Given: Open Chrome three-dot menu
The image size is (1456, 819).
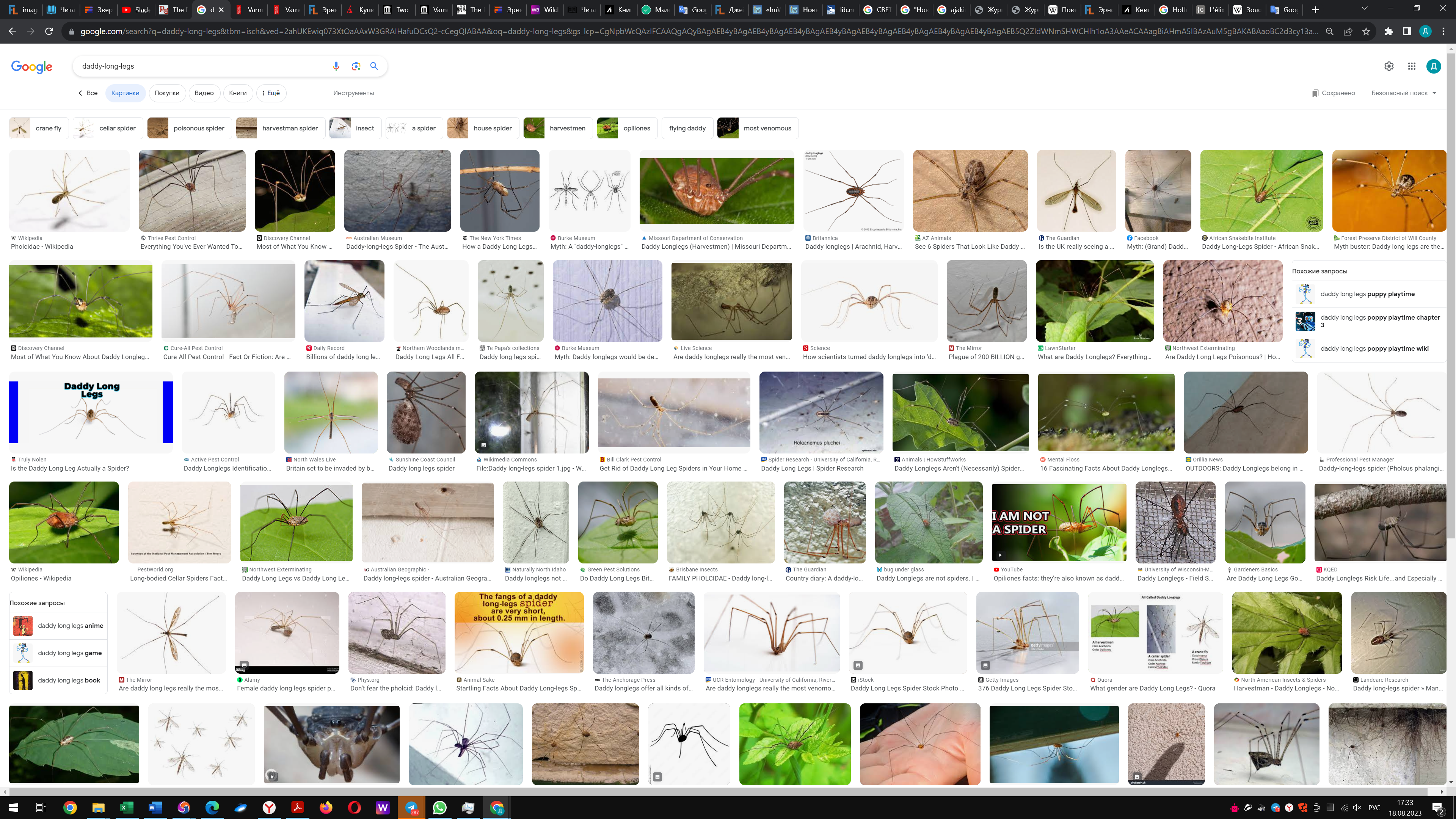Looking at the screenshot, I should coord(1443,31).
